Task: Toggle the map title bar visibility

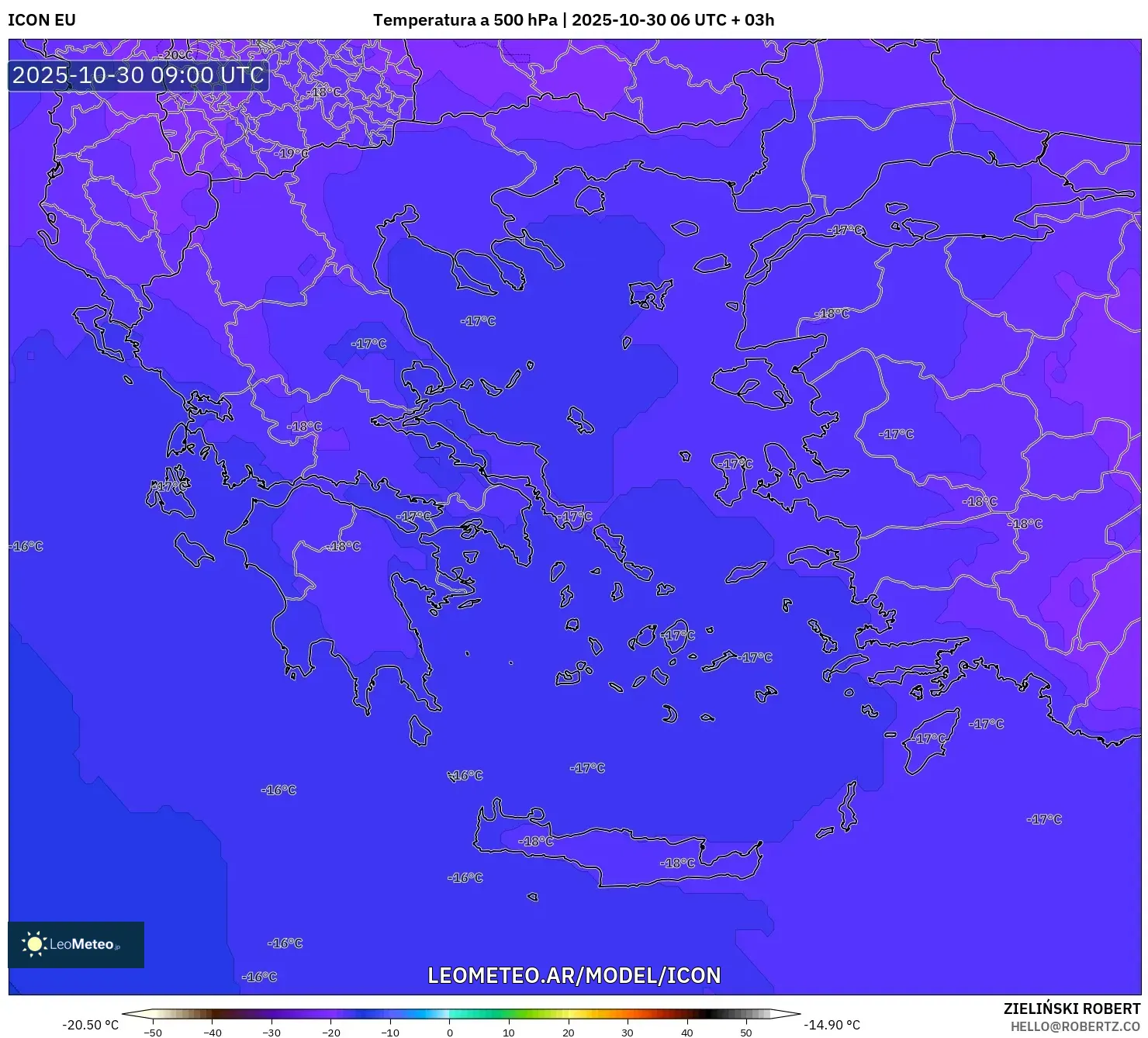Action: click(x=574, y=20)
